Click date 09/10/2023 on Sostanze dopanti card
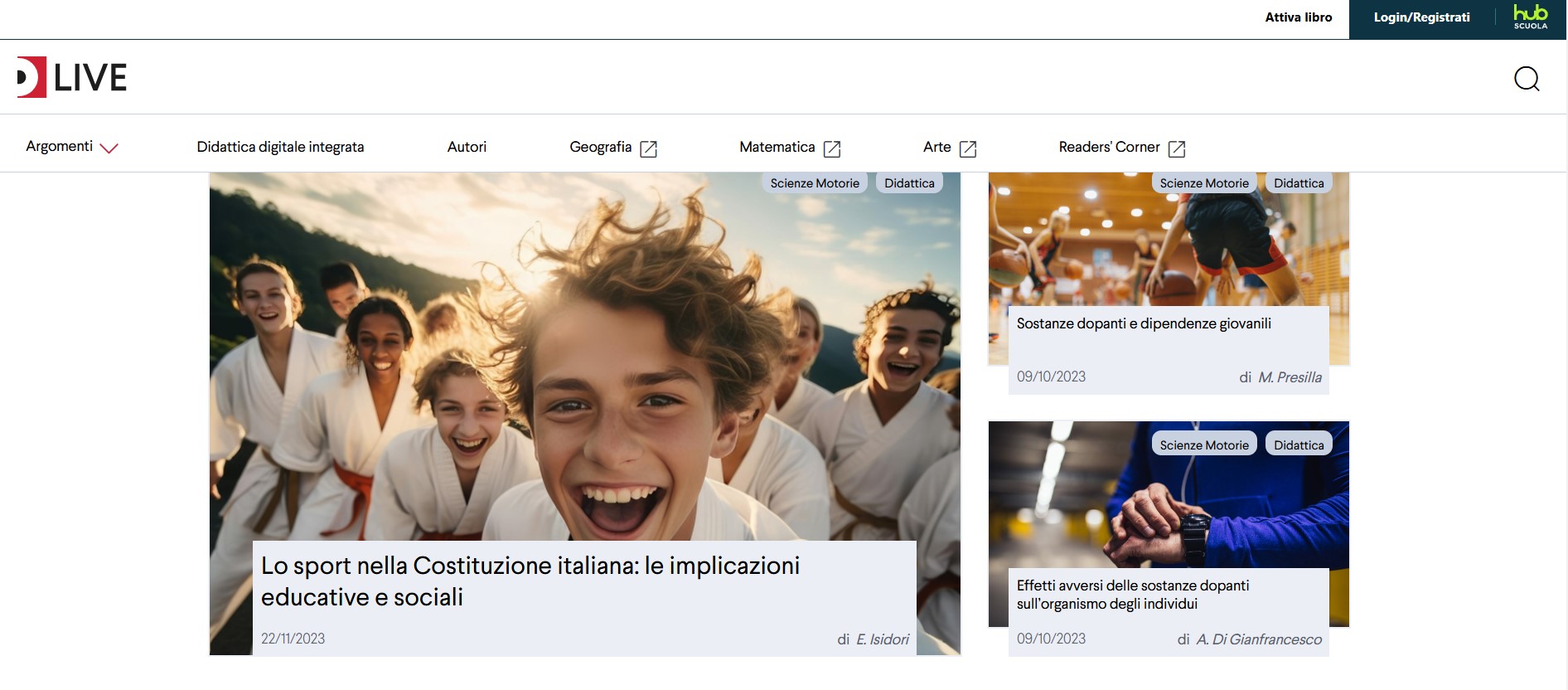This screenshot has width=1568, height=690. [x=1051, y=377]
